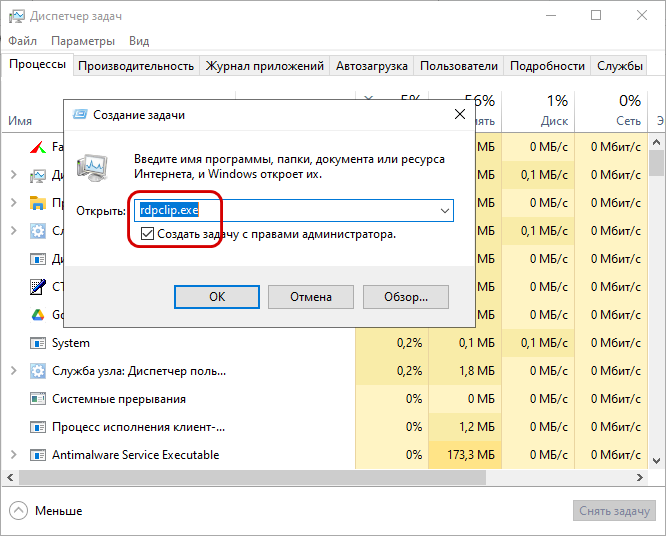The height and width of the screenshot is (536, 666).
Task: Expand the Antimalware Service Executable process
Action: (14, 455)
